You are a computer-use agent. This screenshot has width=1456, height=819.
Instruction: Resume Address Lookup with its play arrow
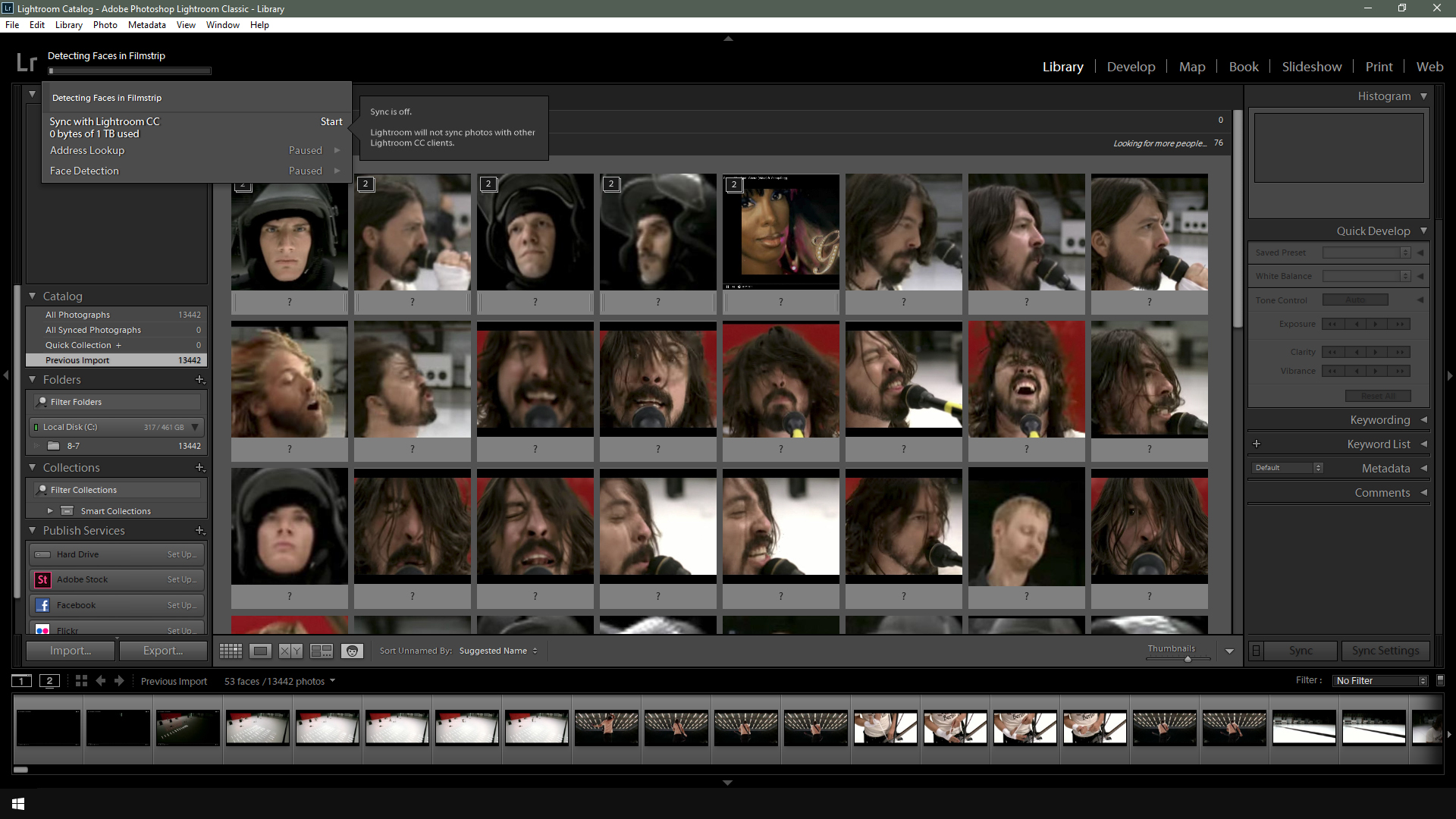tap(337, 150)
